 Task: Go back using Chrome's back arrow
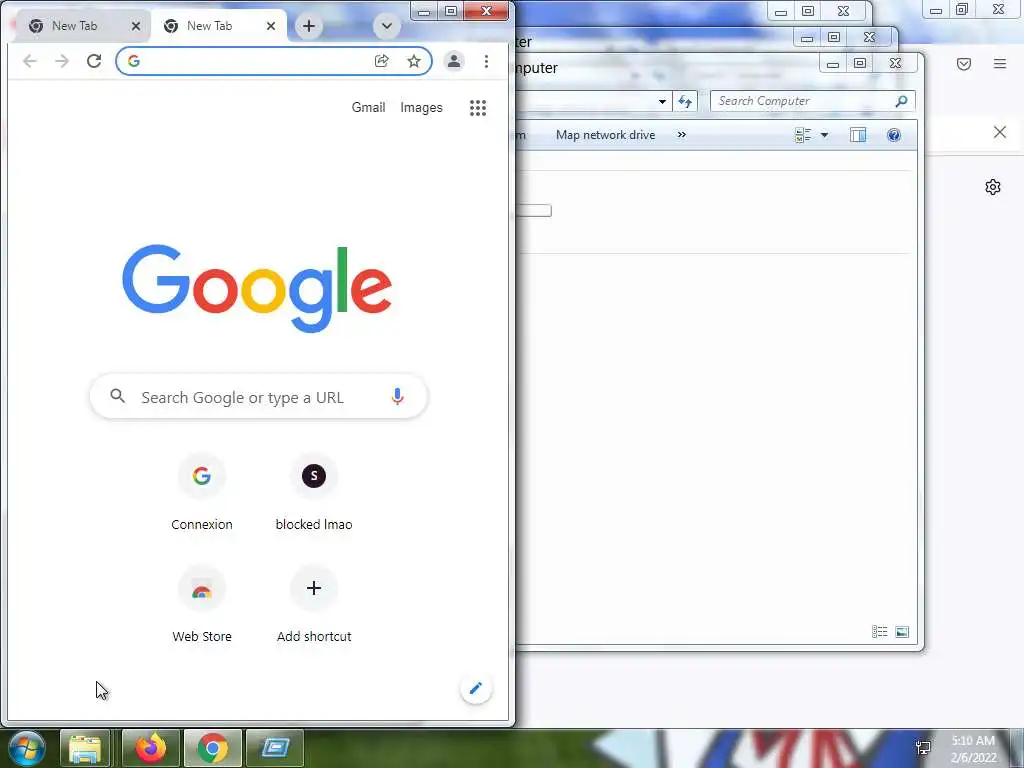29,61
